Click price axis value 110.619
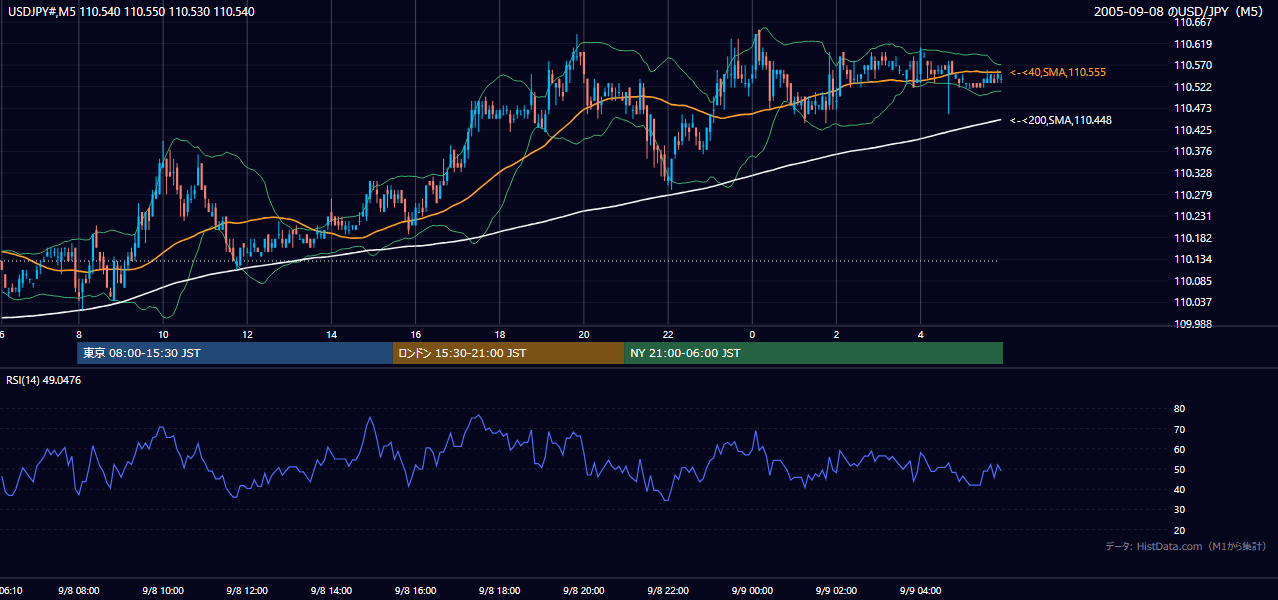 1194,44
